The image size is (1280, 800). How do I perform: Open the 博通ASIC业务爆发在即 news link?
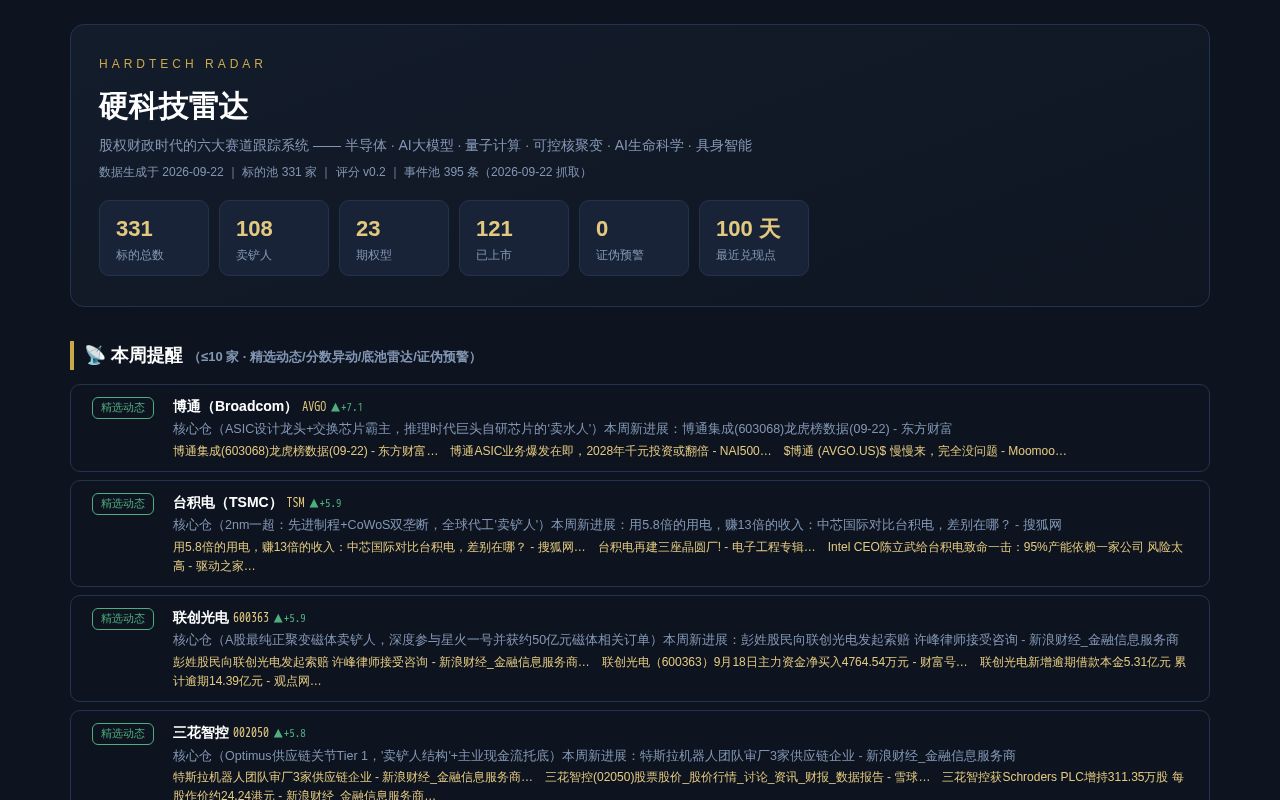pyautogui.click(x=610, y=451)
